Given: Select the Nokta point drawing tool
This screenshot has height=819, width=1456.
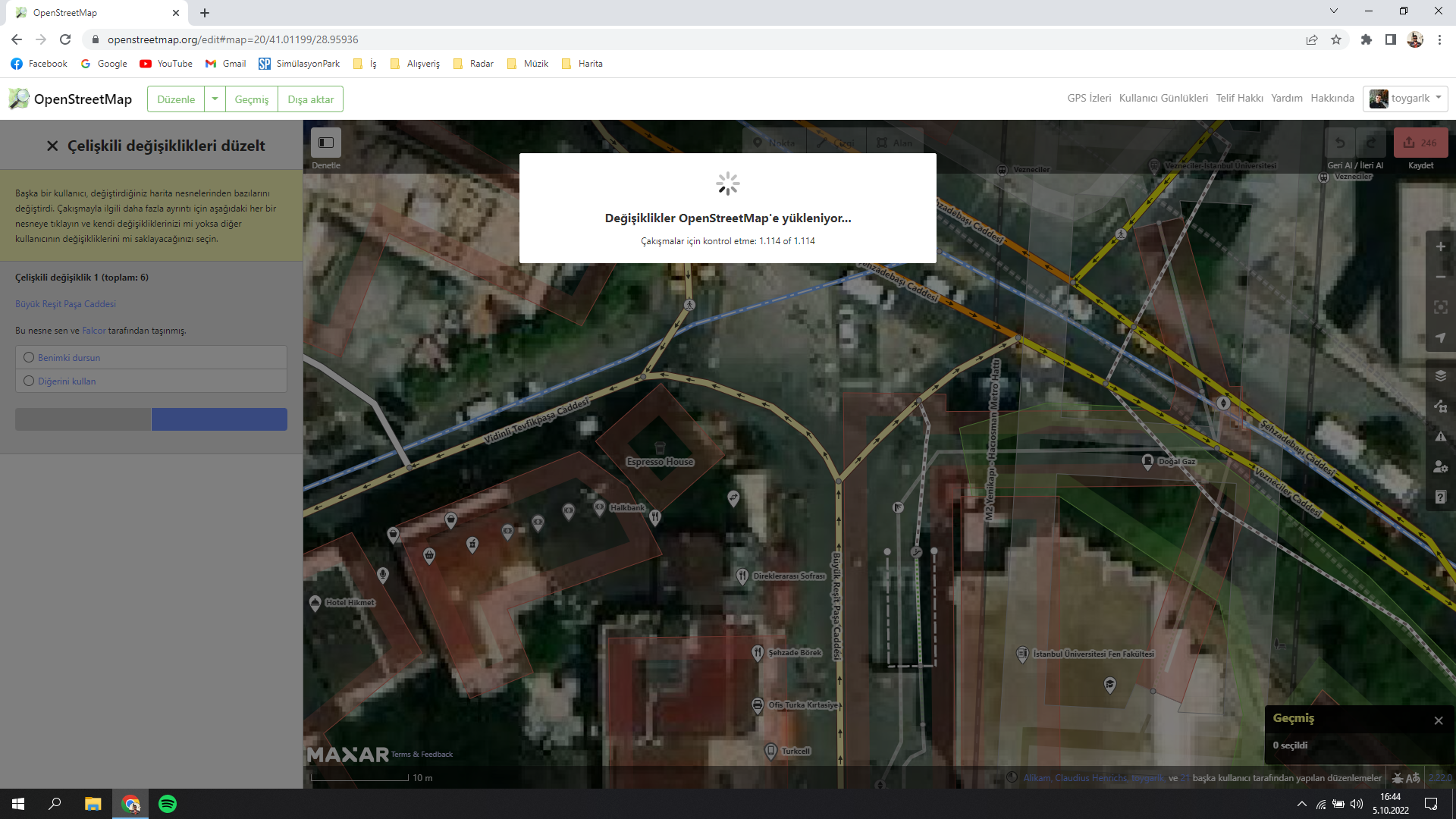Looking at the screenshot, I should tap(773, 142).
